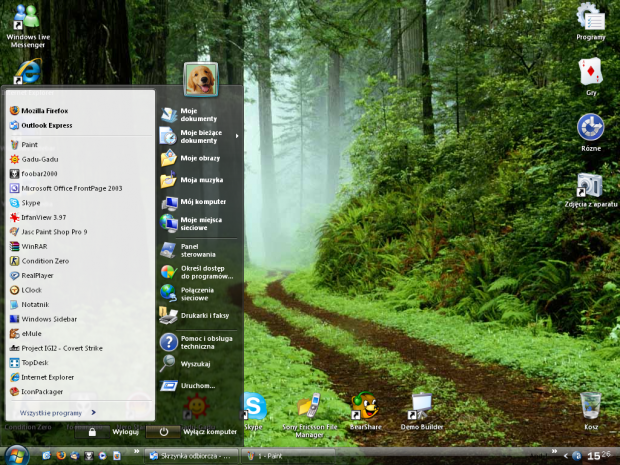Double-check the Kosz recycle bin desktop icon
620x465 pixels.
pos(590,407)
